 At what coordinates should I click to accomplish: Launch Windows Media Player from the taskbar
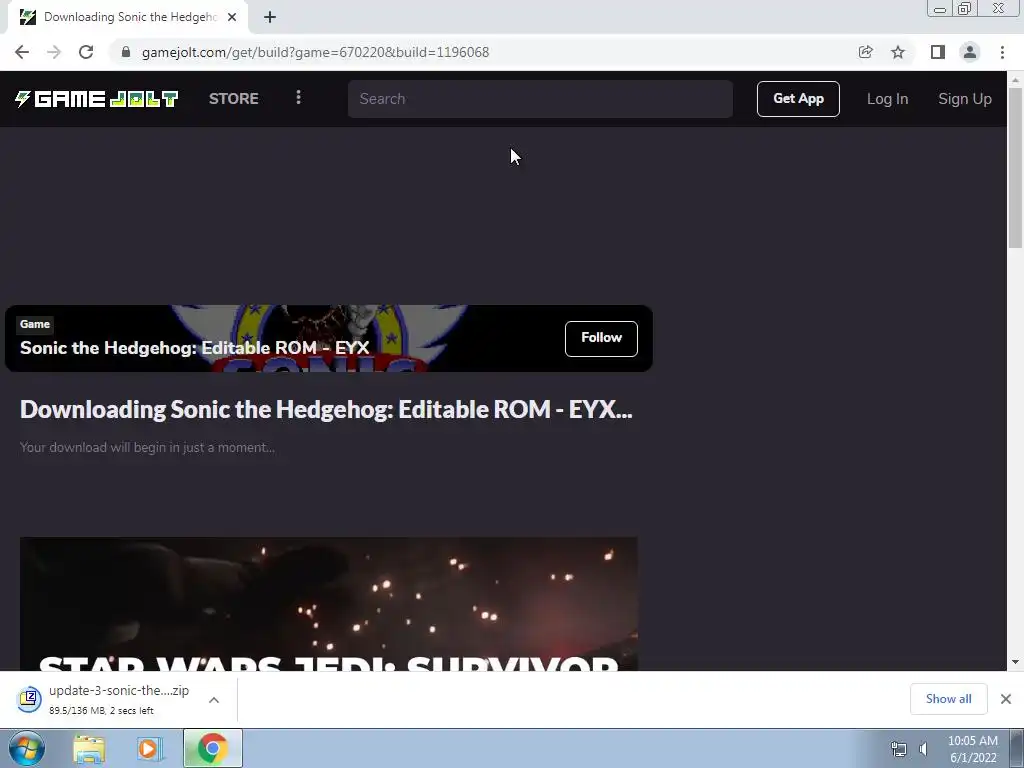point(148,748)
